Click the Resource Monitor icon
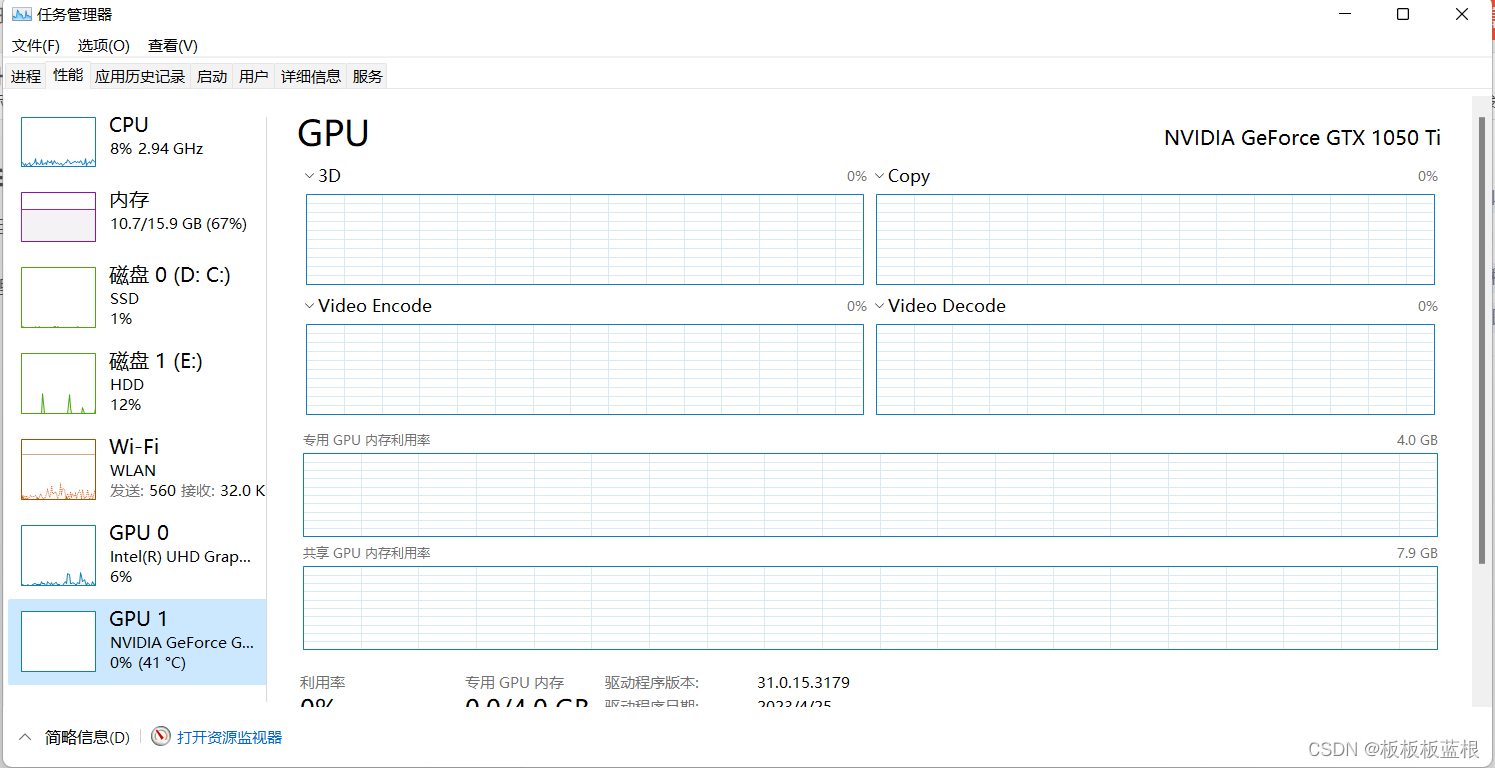The height and width of the screenshot is (768, 1495). [x=161, y=737]
